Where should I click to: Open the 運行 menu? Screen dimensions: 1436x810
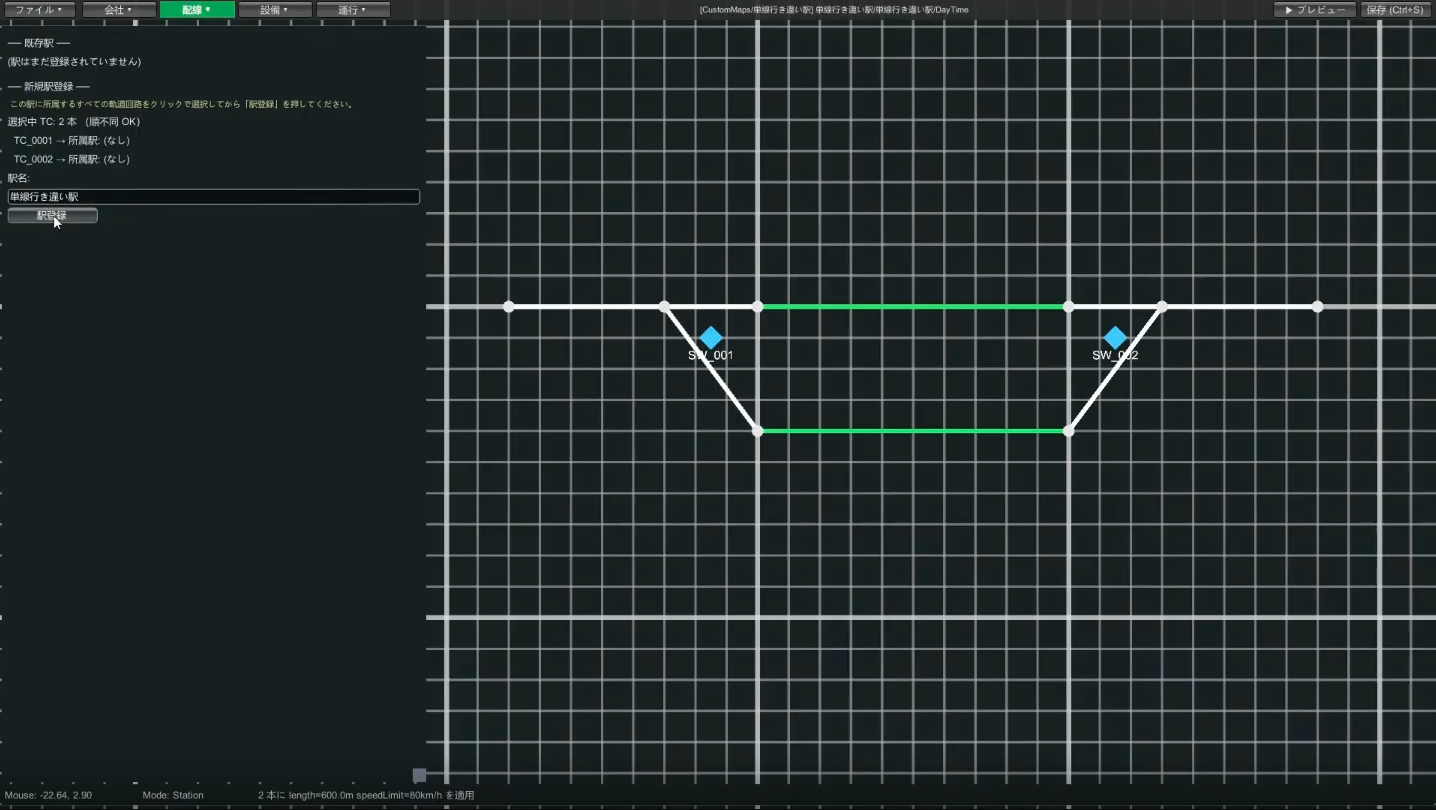[x=353, y=10]
